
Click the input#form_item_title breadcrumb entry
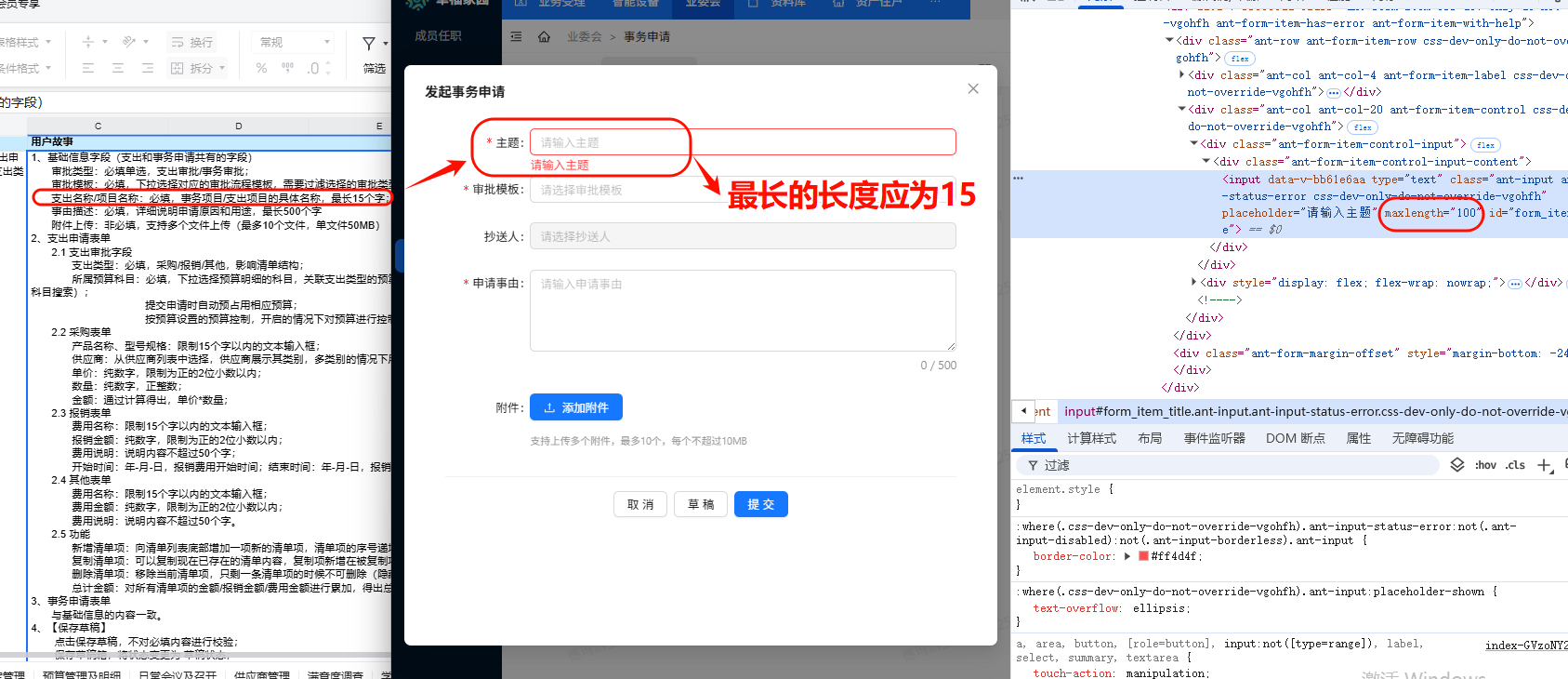point(1315,411)
